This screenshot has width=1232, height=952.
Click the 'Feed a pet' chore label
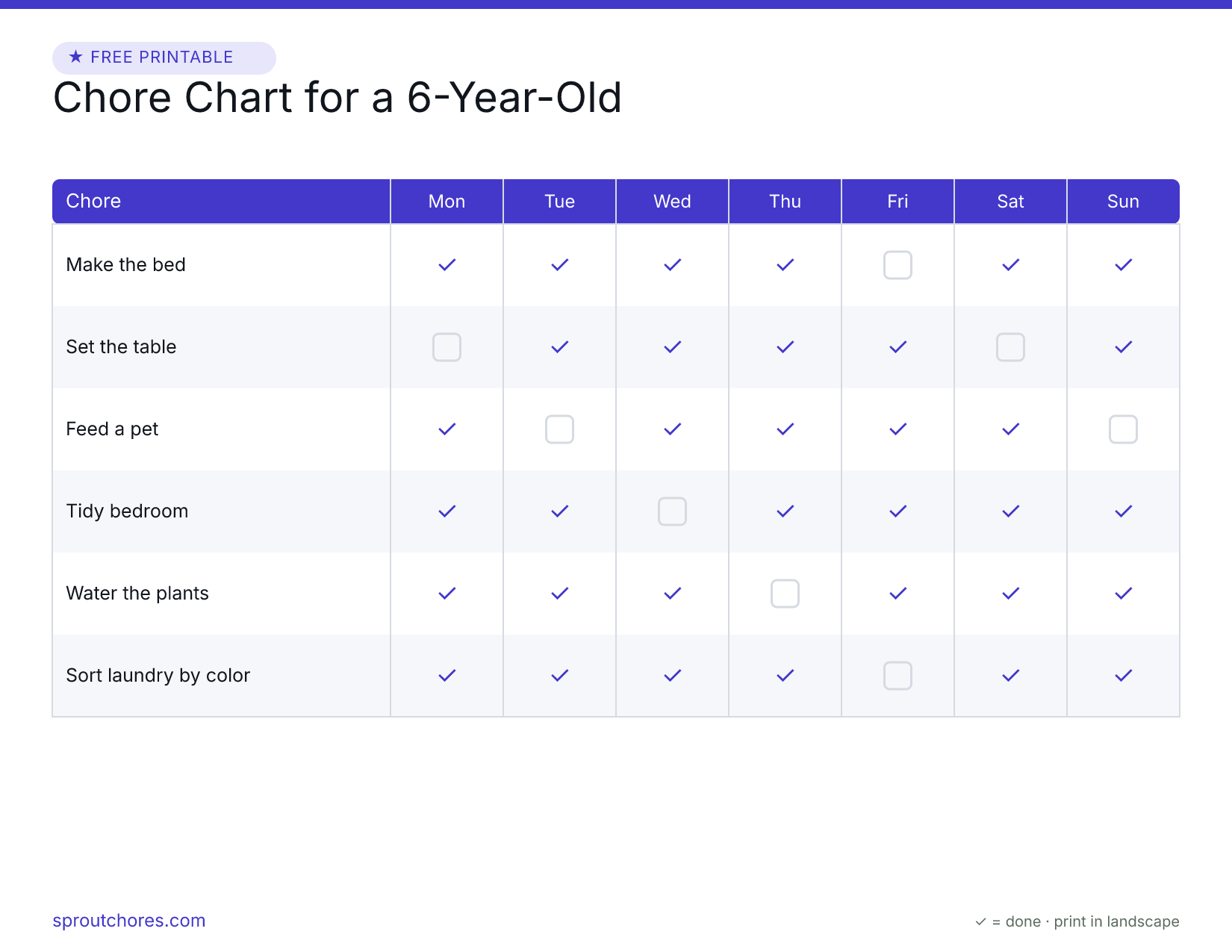pos(112,429)
